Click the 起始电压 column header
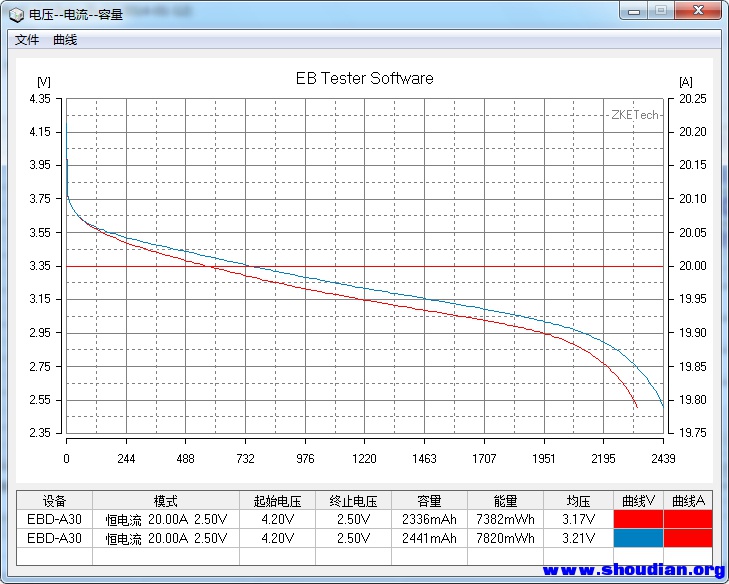Screen dimensions: 729x584 (277, 501)
